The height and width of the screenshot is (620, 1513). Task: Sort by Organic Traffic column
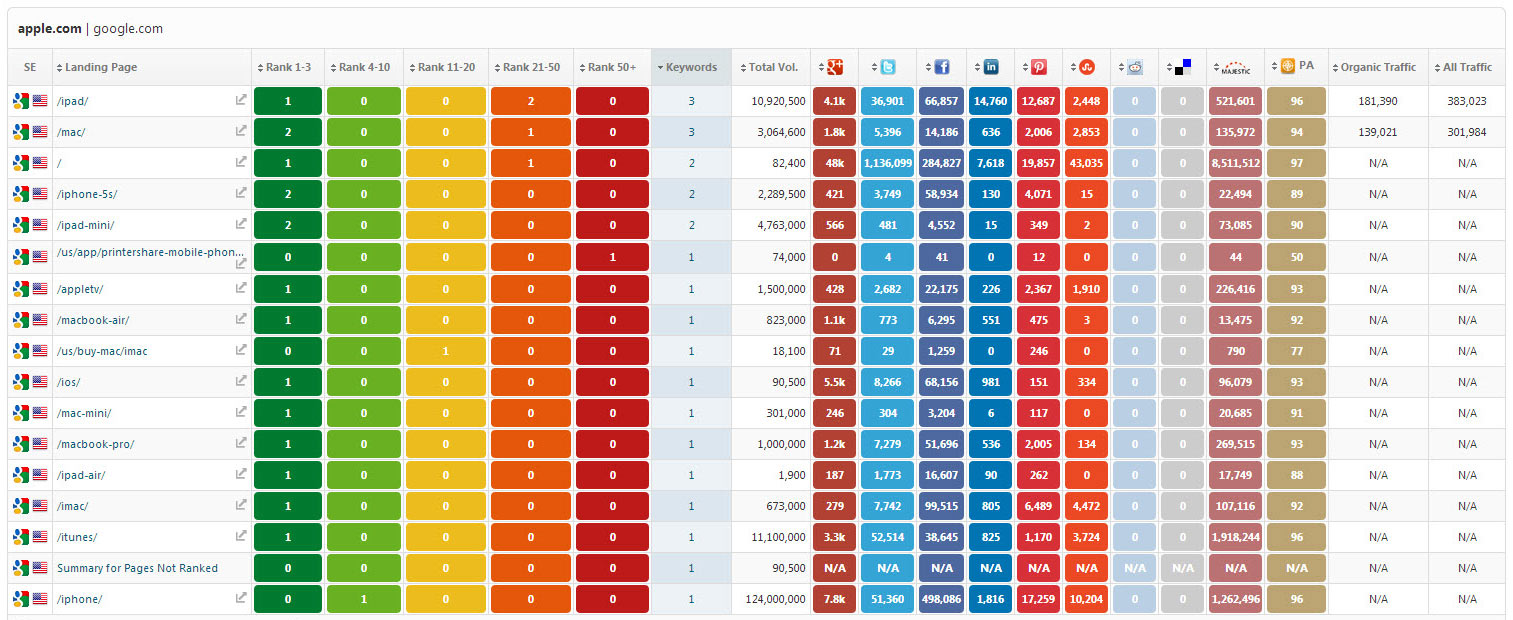point(1378,67)
